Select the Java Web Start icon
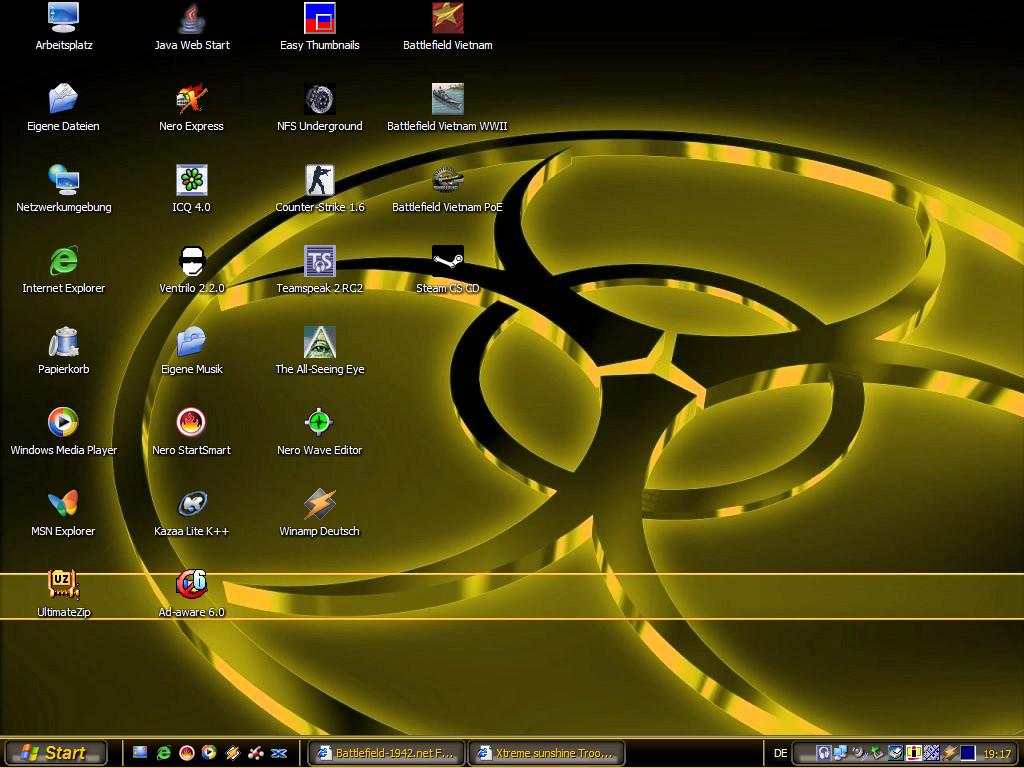Image resolution: width=1024 pixels, height=768 pixels. pos(192,27)
